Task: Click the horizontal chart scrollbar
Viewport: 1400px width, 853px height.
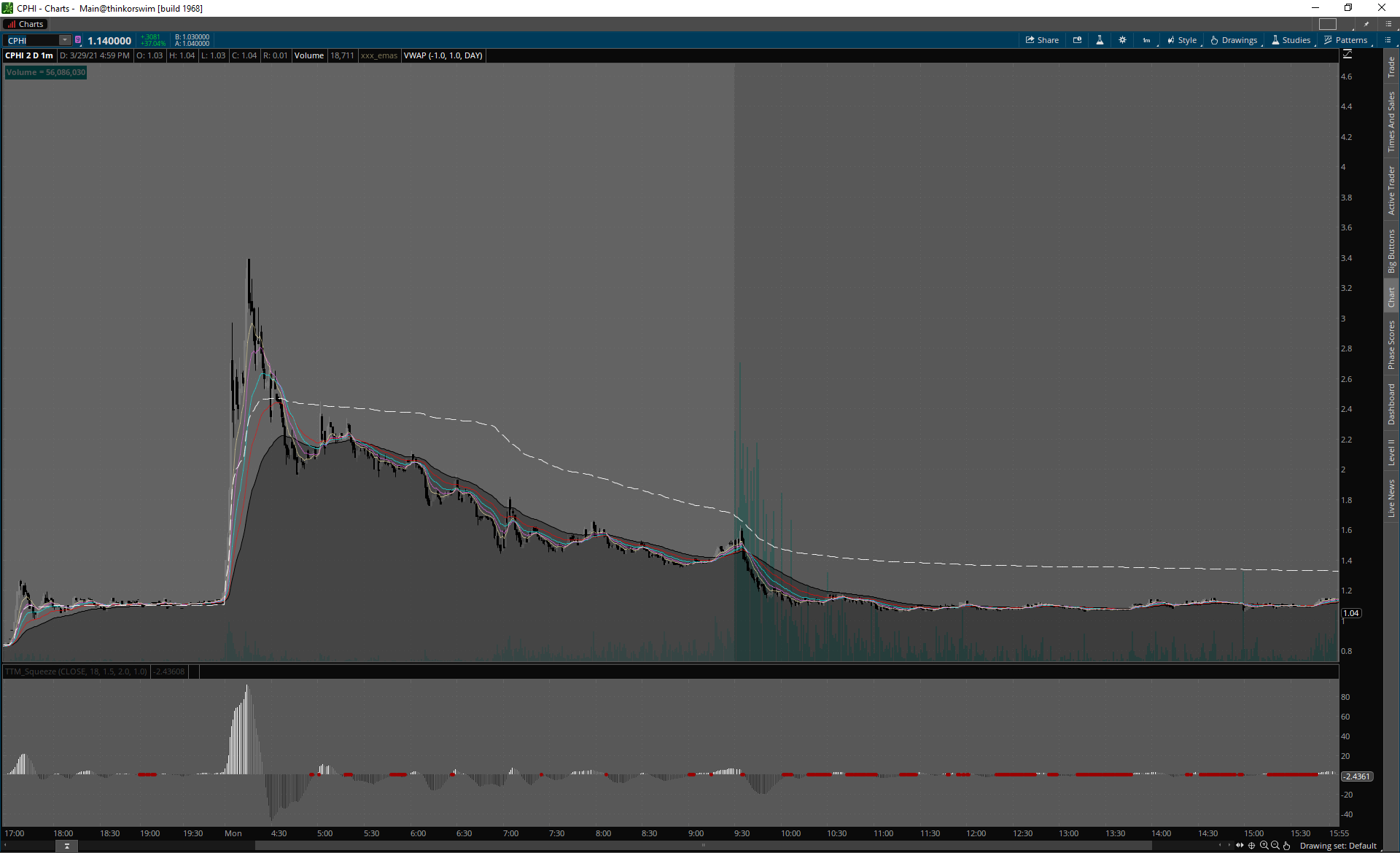Action: (x=703, y=846)
